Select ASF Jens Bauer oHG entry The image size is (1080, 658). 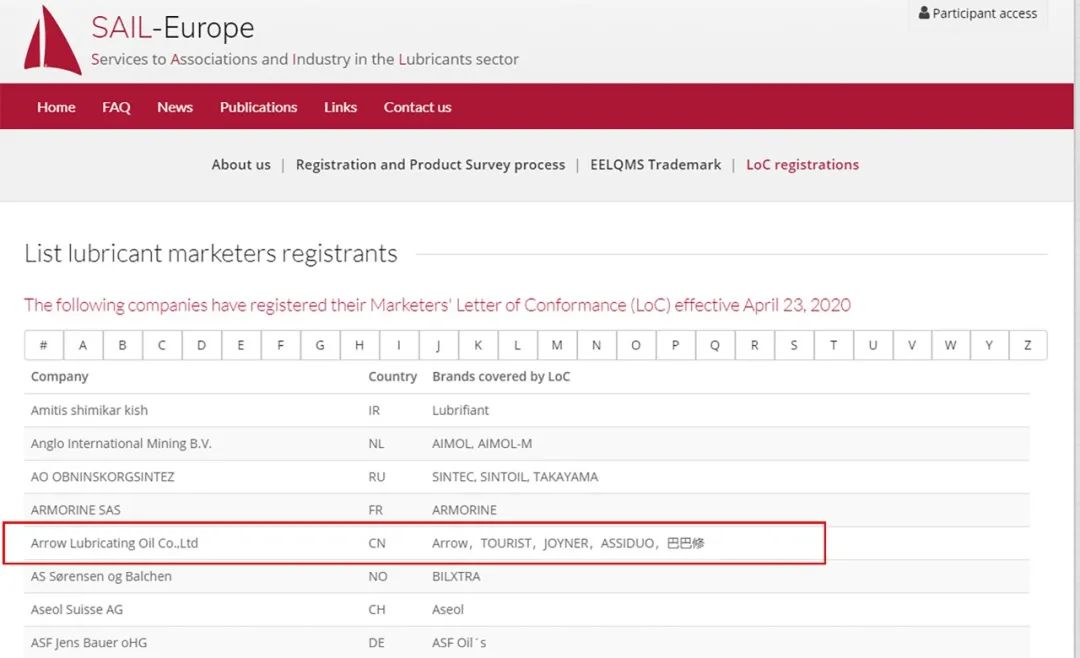(89, 643)
